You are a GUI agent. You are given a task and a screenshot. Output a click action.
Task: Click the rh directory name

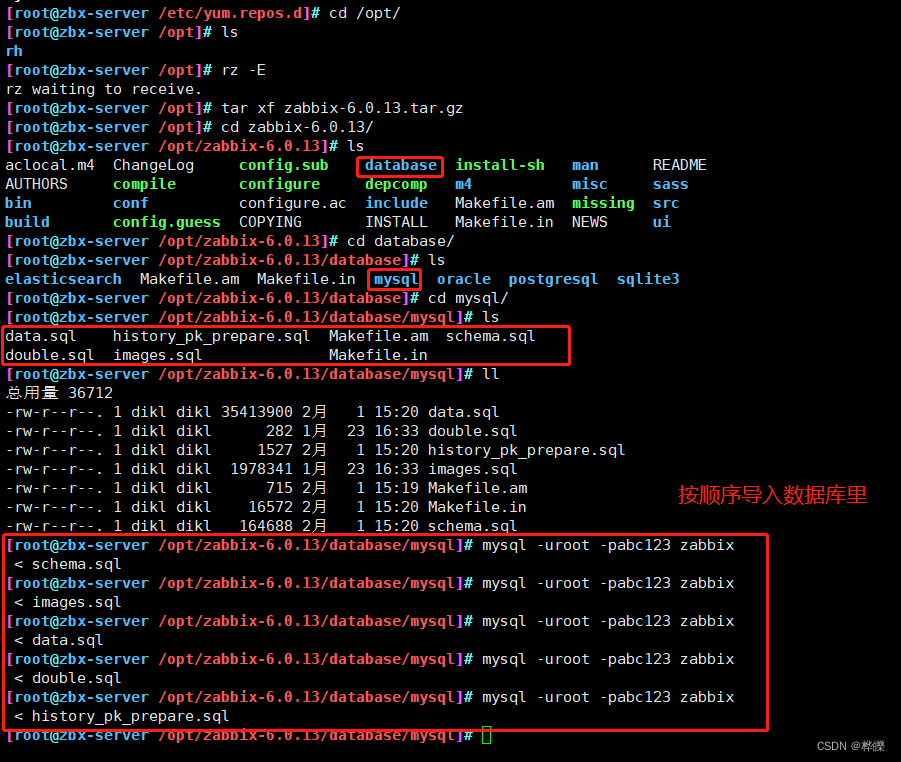click(x=14, y=52)
